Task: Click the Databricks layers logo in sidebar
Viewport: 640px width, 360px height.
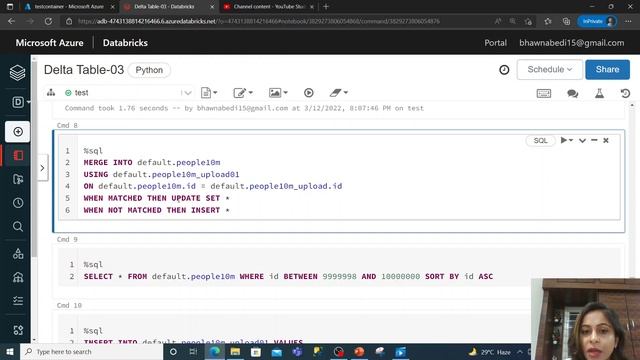Action: tap(18, 73)
